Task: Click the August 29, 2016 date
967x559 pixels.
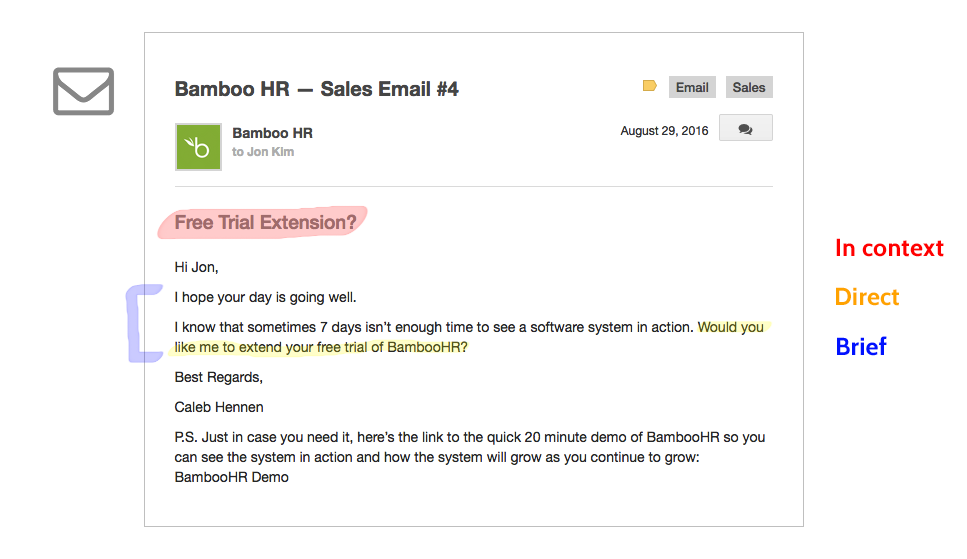Action: coord(664,131)
